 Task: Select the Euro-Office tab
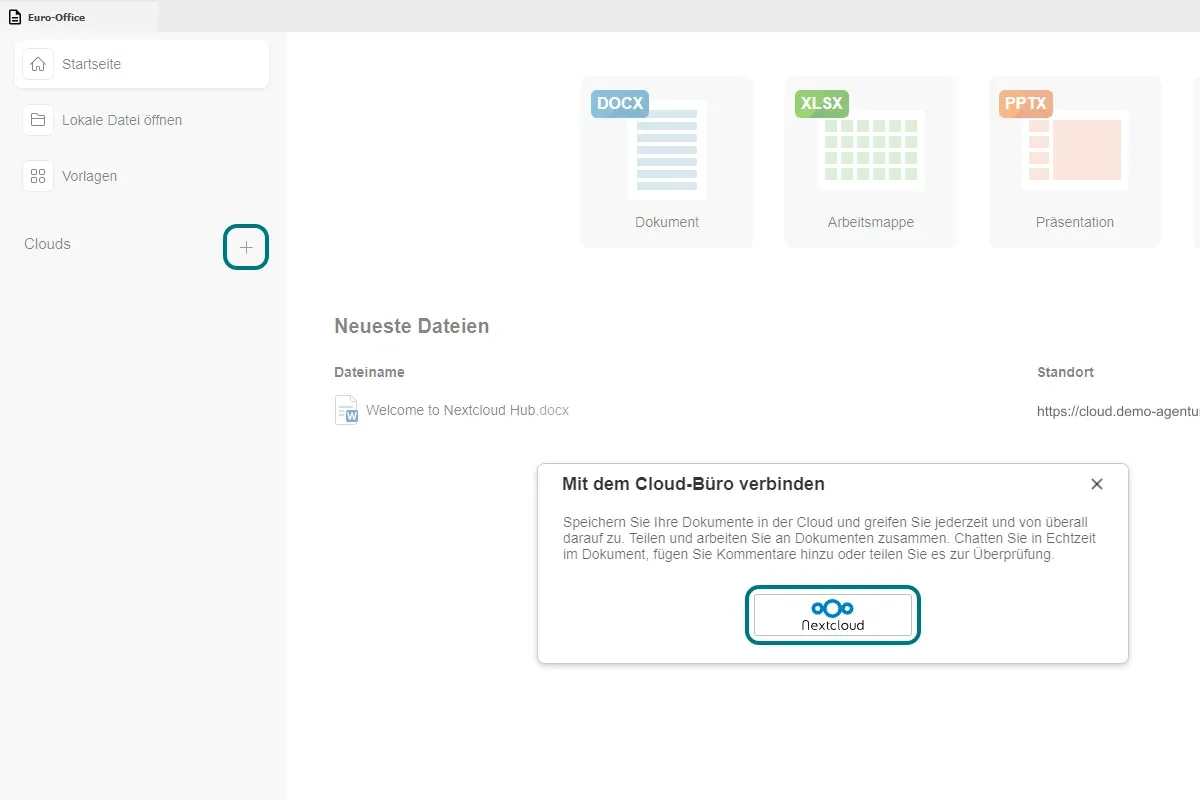point(79,16)
